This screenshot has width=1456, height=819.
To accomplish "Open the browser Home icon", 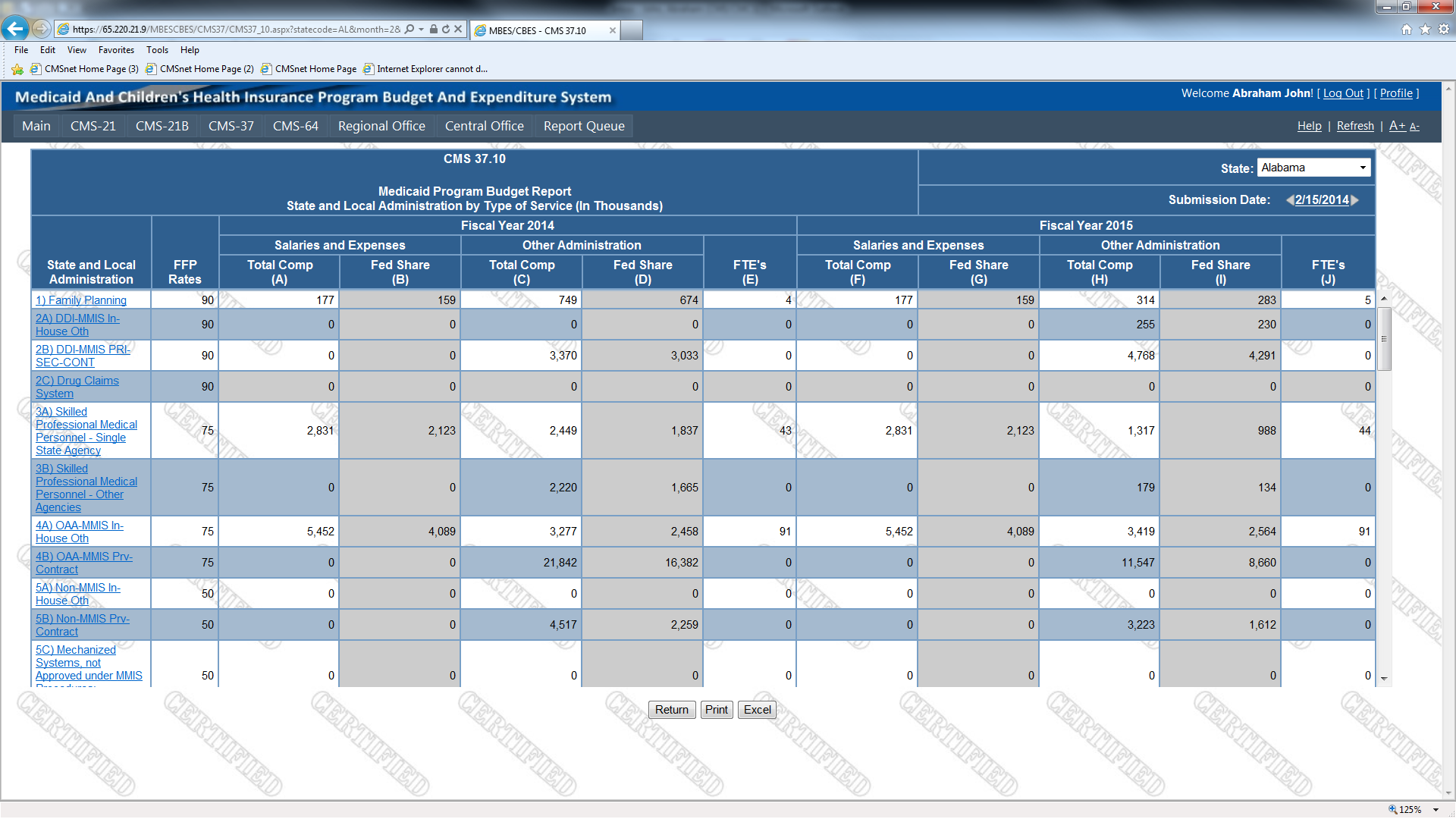I will click(1406, 30).
